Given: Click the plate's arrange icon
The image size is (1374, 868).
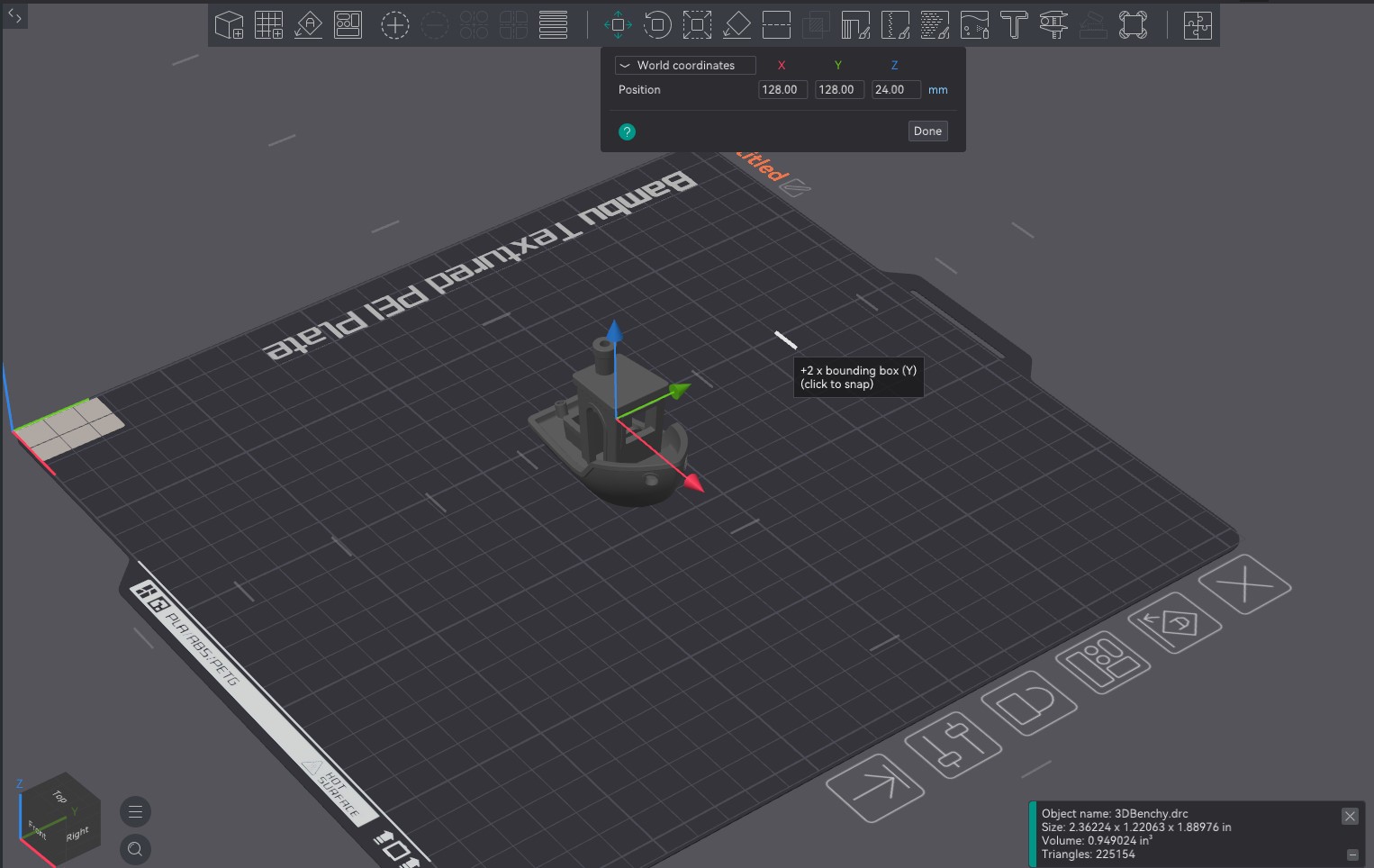Looking at the screenshot, I should click(x=1103, y=662).
